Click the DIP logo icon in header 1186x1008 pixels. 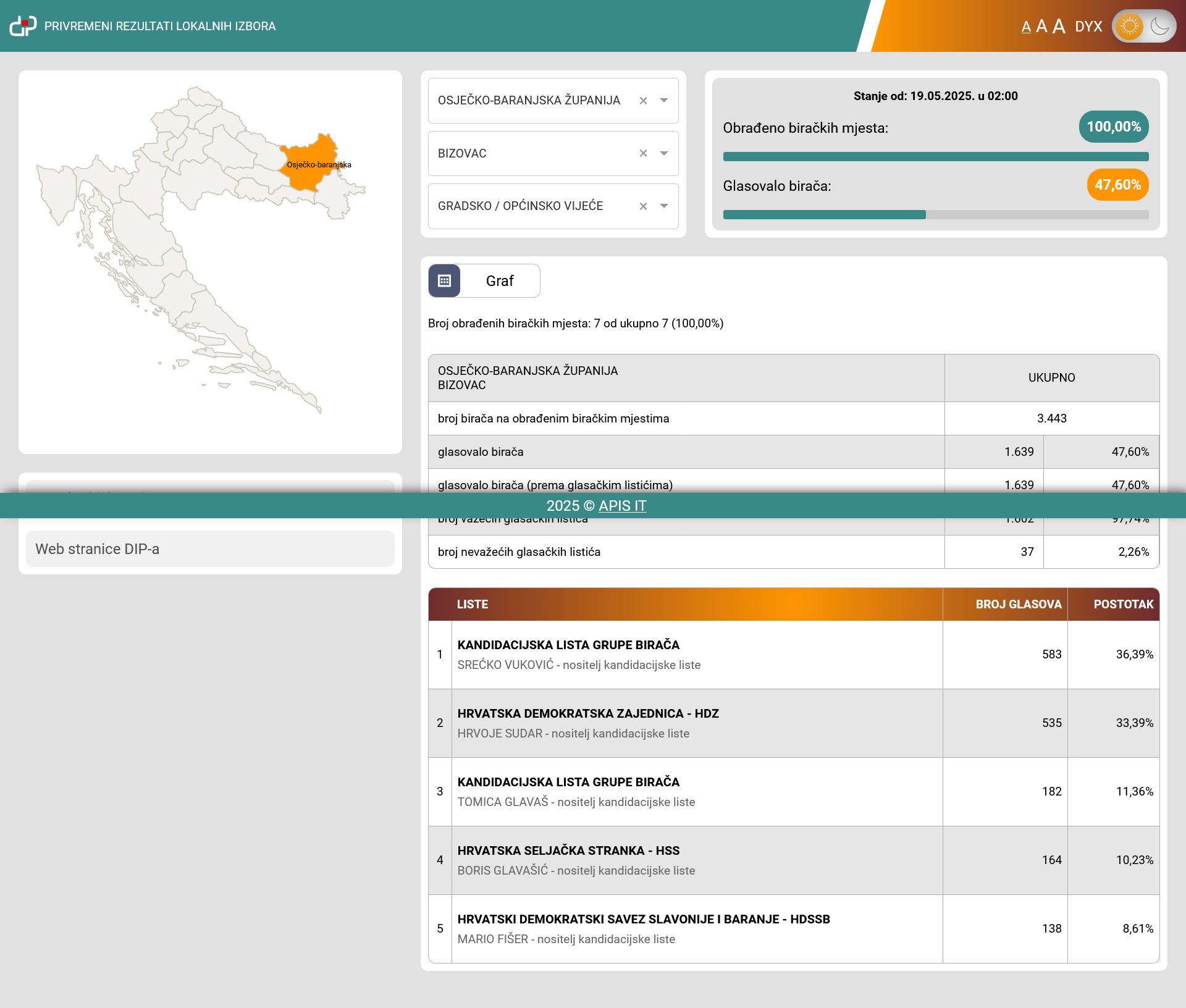click(x=23, y=26)
